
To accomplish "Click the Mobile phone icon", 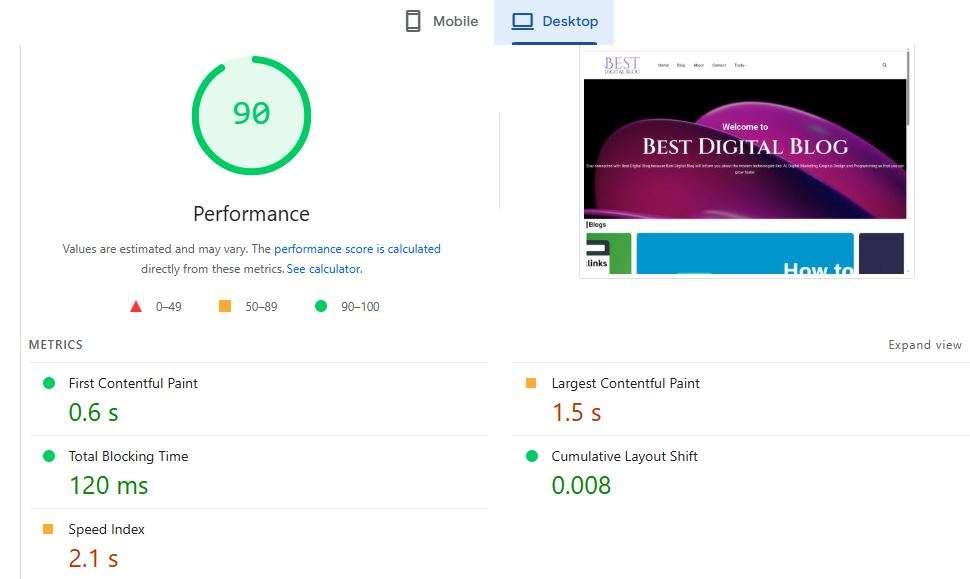I will 413,22.
